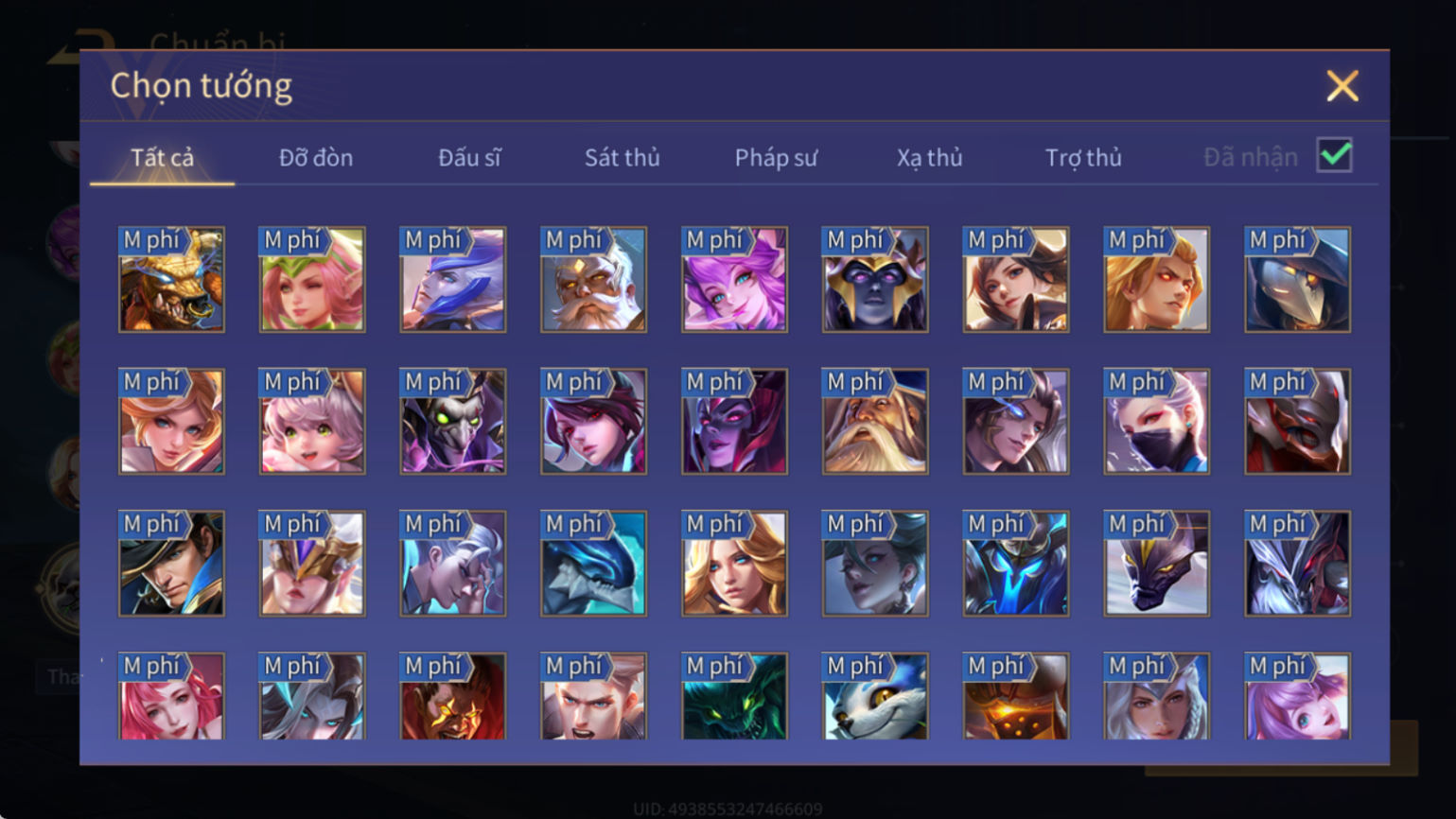Pick the white-bearded old man hero in top row
This screenshot has width=1456, height=819.
coord(593,279)
